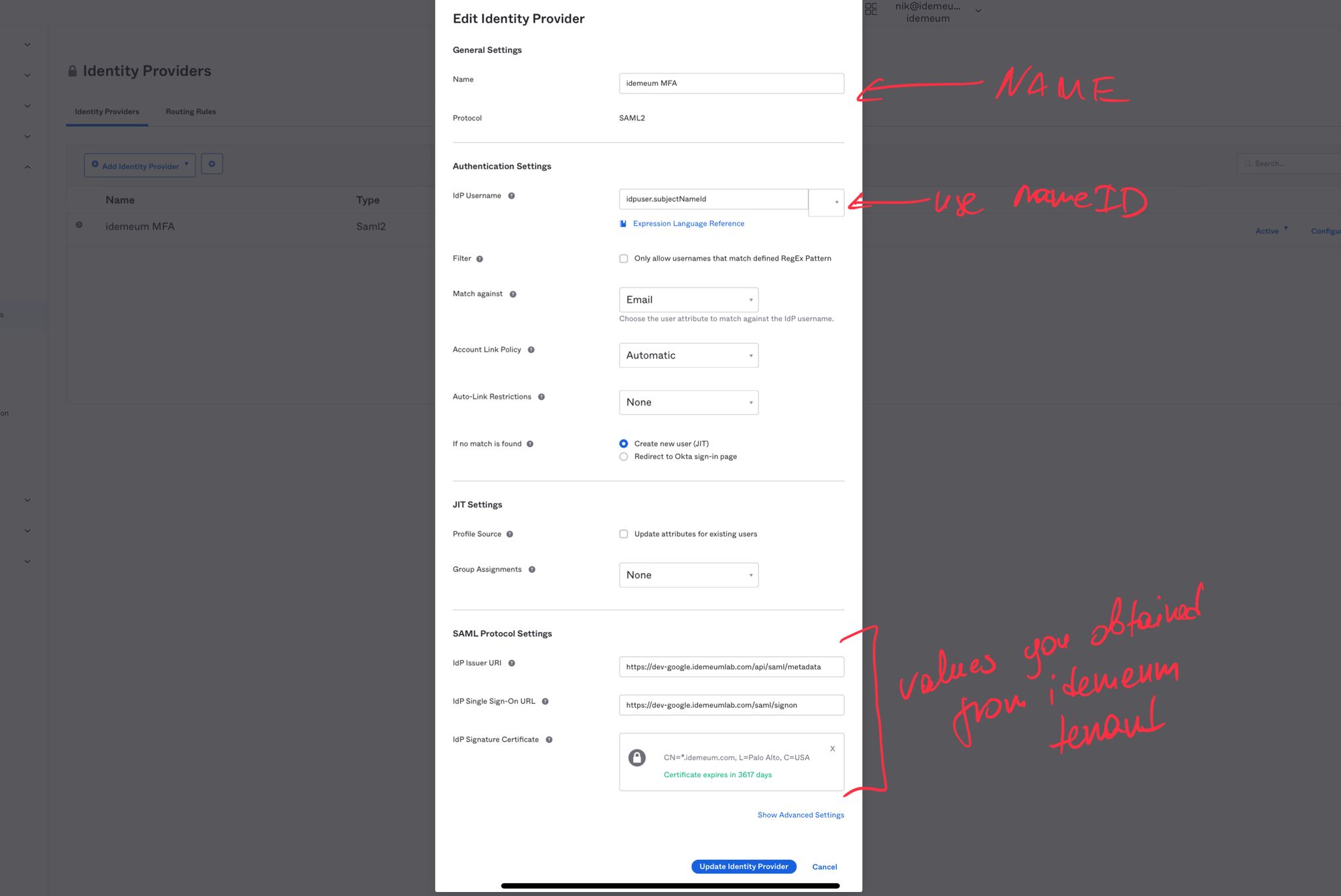Click status icon beside idemeum MFA row
Viewport: 1341px width, 896px height.
click(x=79, y=225)
